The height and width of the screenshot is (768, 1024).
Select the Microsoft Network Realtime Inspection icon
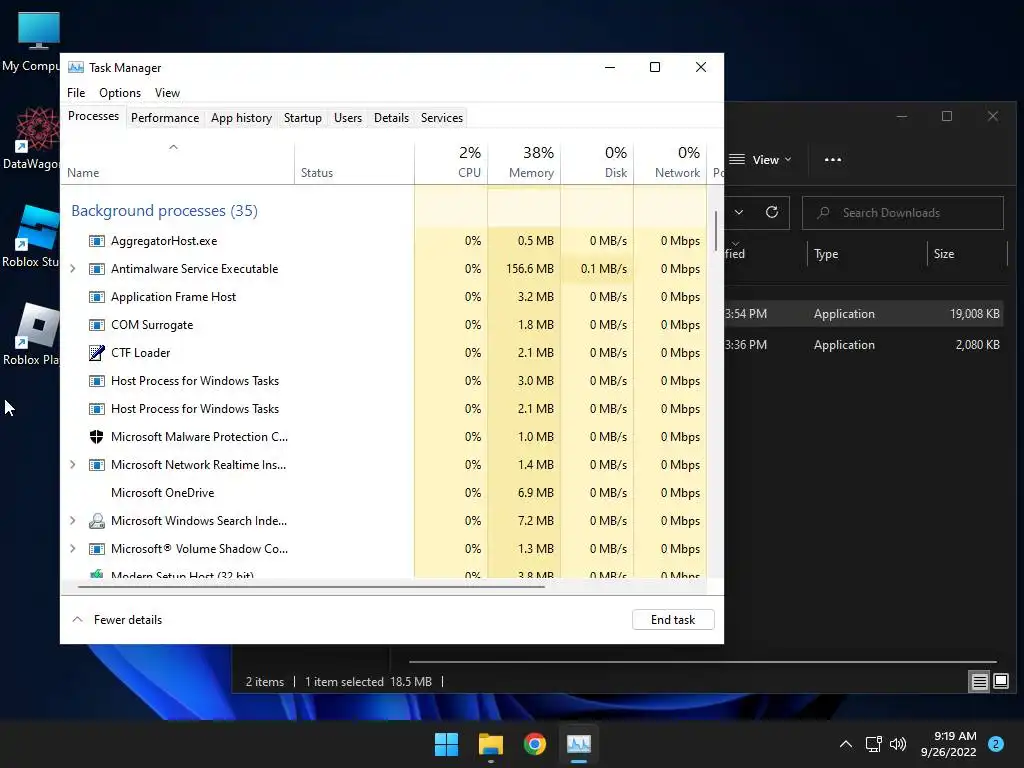click(x=97, y=465)
